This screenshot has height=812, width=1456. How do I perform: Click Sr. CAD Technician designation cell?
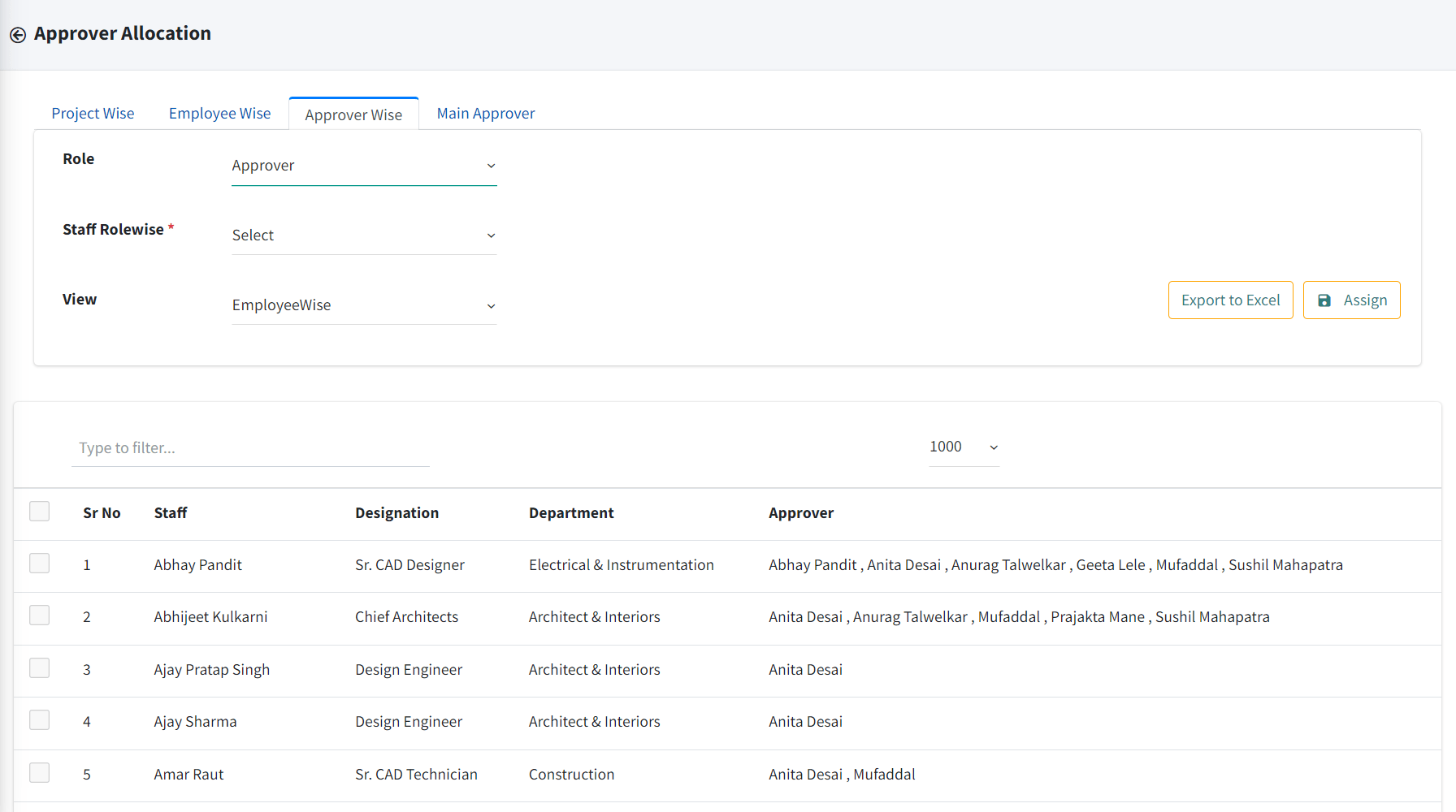point(416,775)
